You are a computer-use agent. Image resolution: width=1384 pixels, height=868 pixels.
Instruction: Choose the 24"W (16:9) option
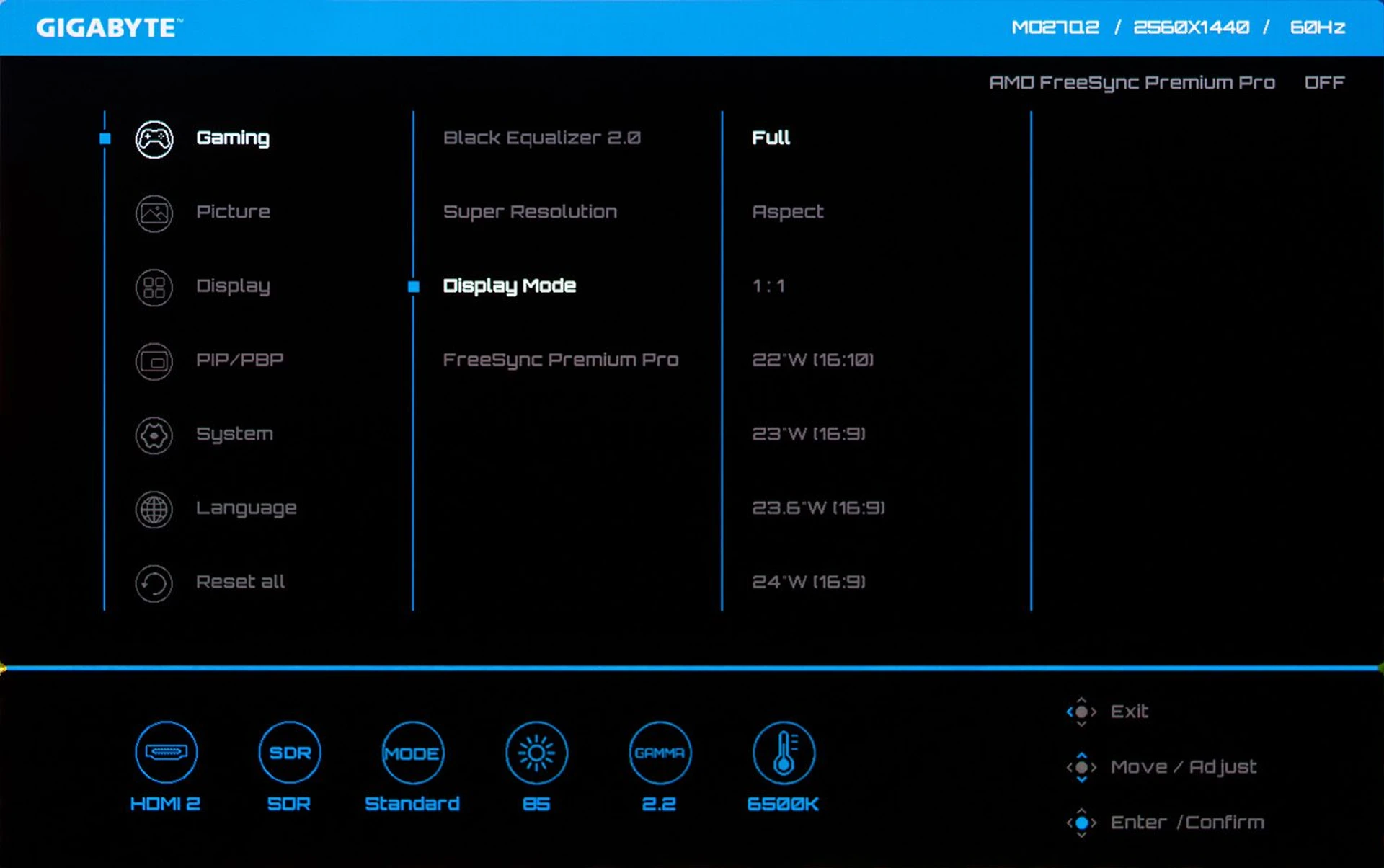[x=809, y=582]
